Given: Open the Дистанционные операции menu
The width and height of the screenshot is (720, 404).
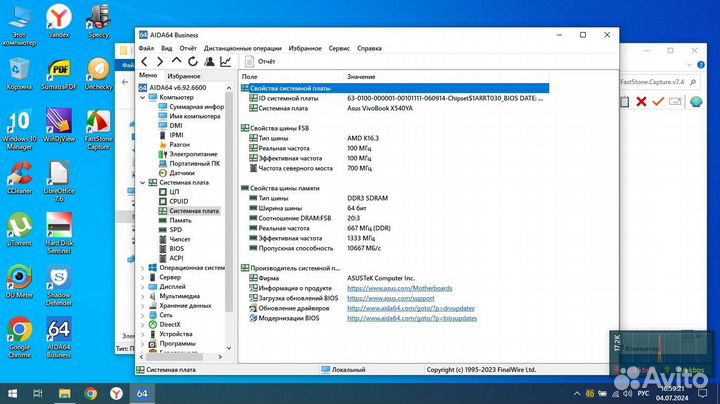Looking at the screenshot, I should (x=242, y=48).
